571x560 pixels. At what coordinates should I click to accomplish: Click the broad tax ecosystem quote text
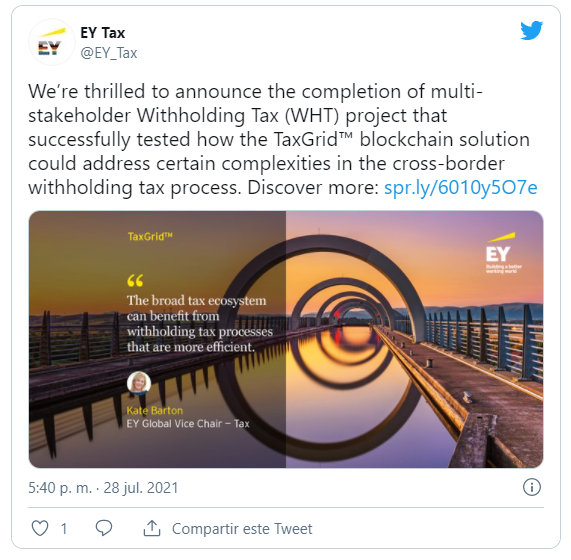pos(200,324)
